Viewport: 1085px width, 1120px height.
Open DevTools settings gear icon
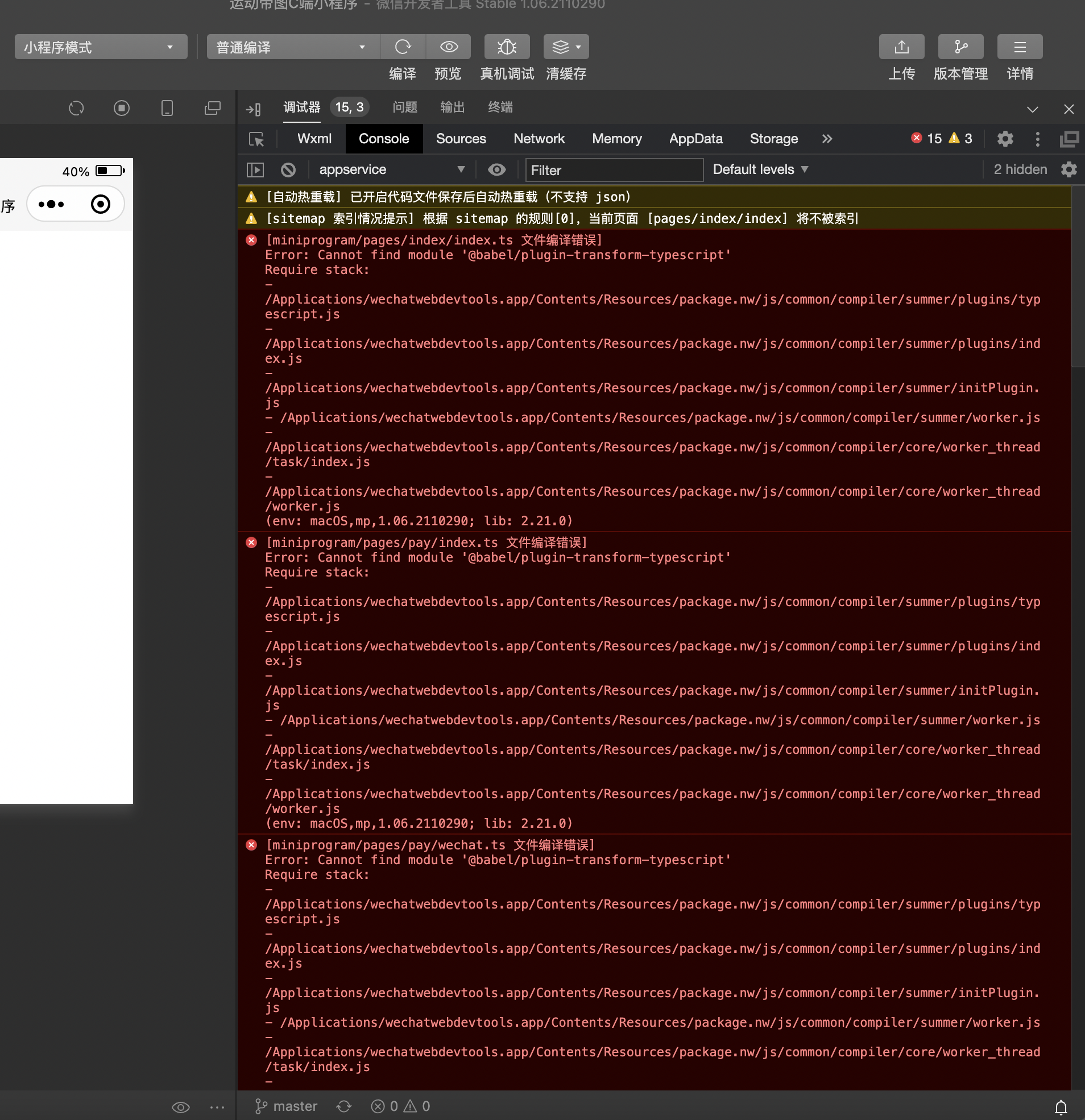tap(1005, 139)
